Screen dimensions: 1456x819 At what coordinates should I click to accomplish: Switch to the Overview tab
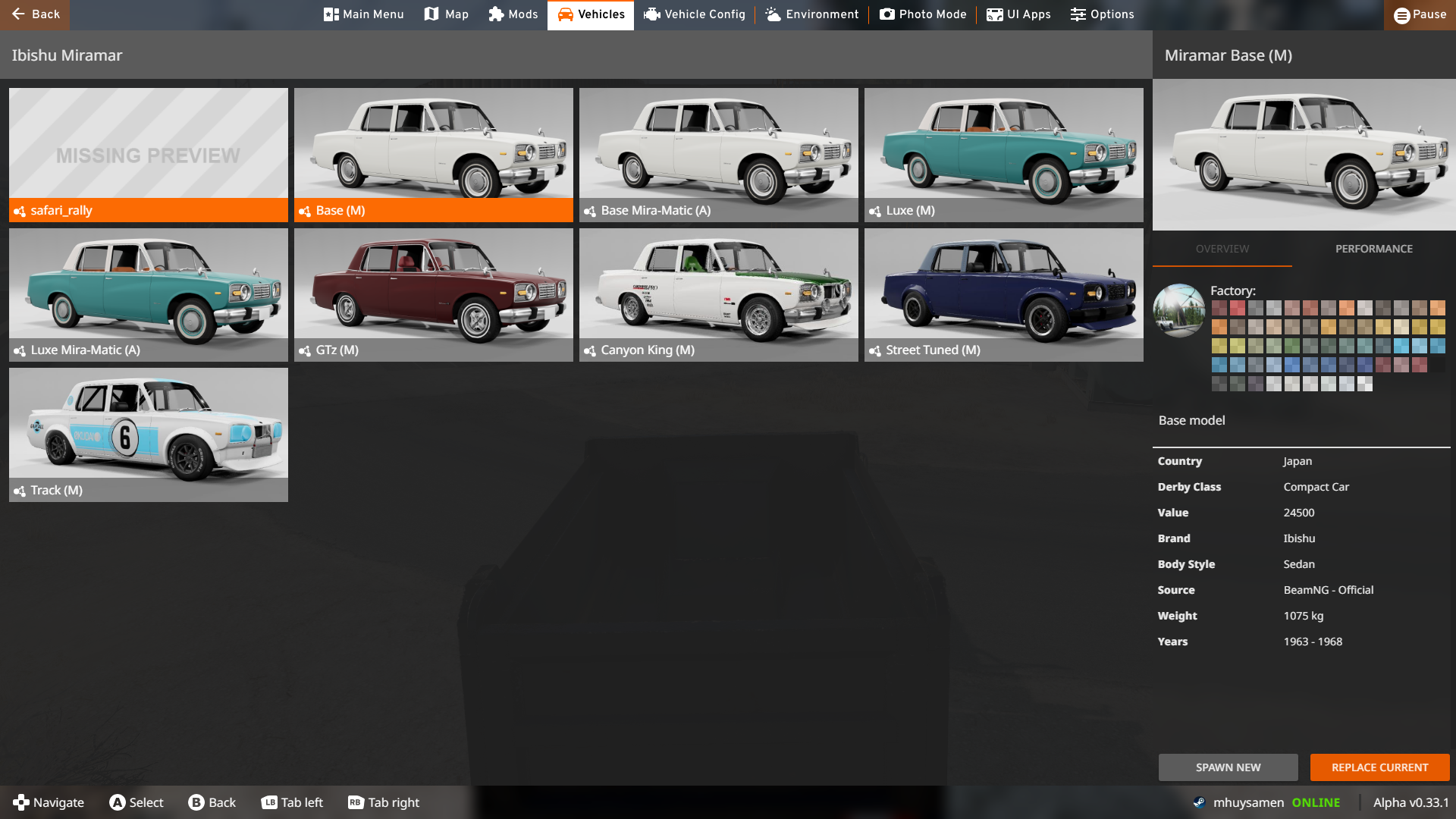point(1222,249)
